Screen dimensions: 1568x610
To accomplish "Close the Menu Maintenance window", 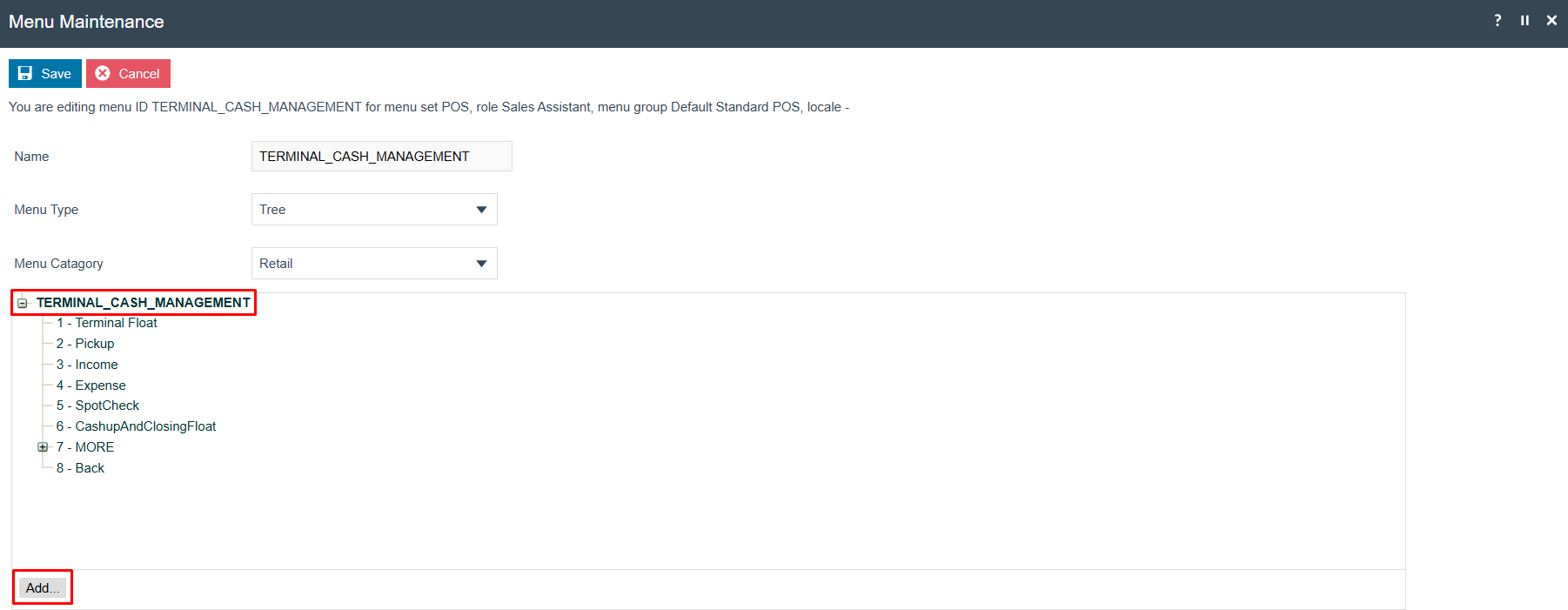I will click(x=1551, y=20).
